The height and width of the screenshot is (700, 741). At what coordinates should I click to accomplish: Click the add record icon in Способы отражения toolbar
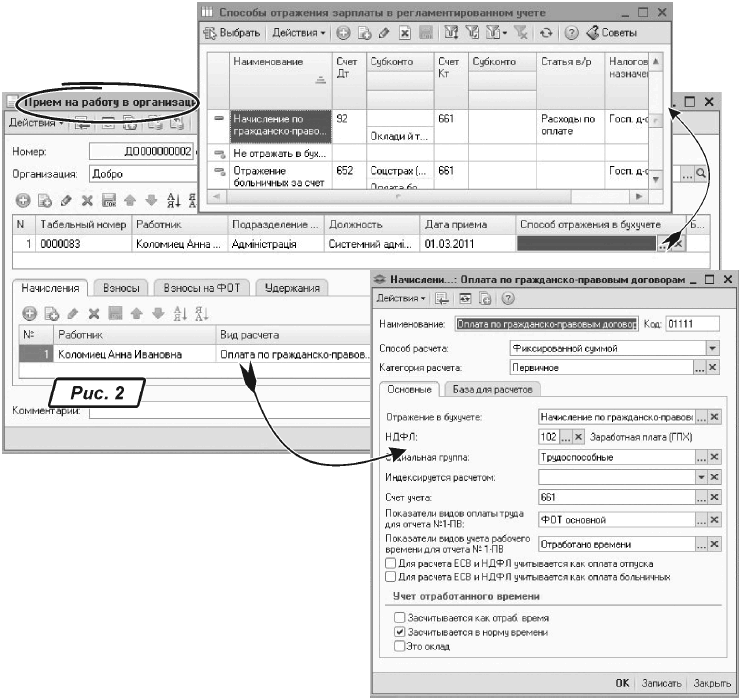343,33
